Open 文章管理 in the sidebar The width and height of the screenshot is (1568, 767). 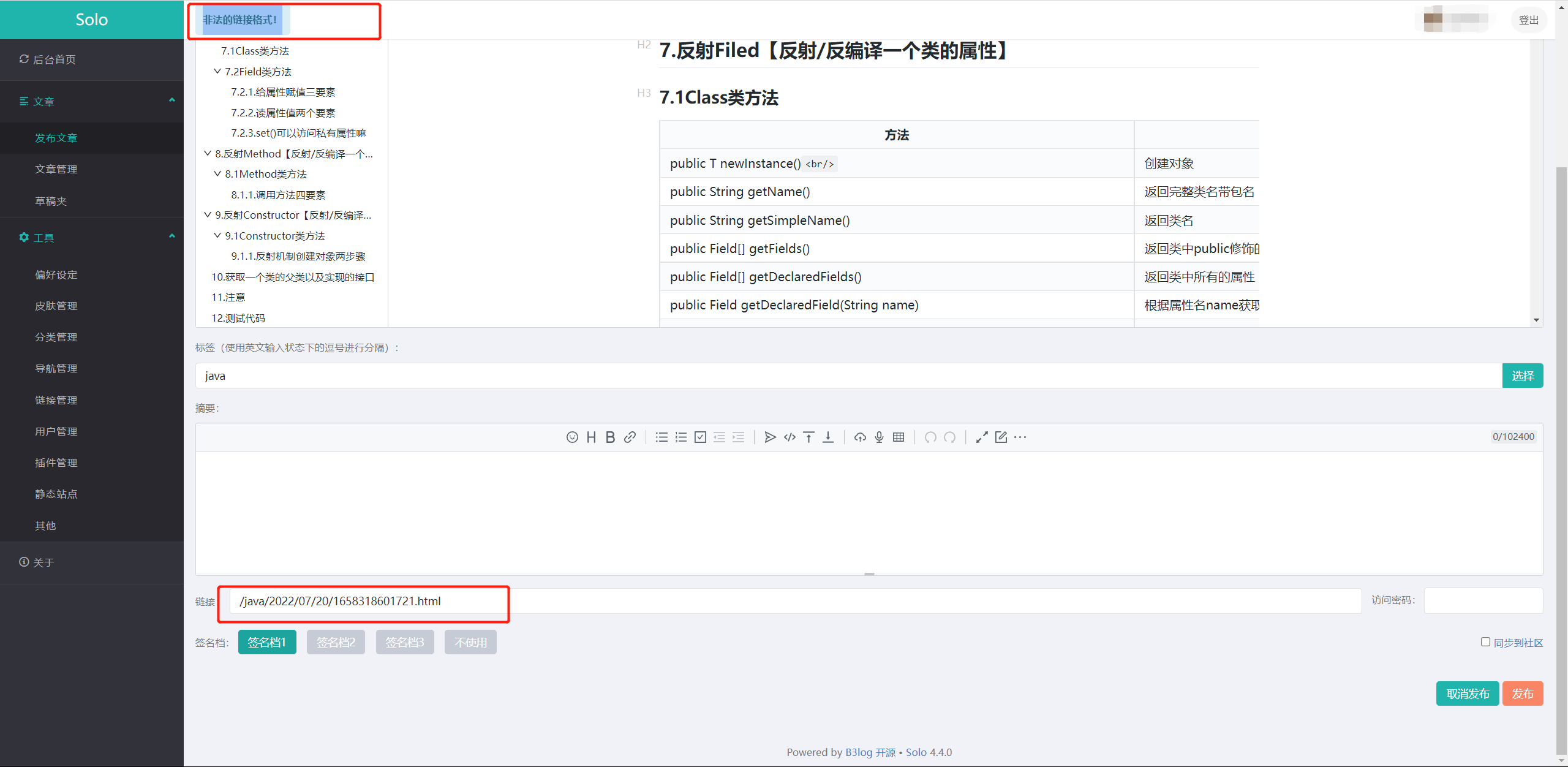[x=56, y=169]
